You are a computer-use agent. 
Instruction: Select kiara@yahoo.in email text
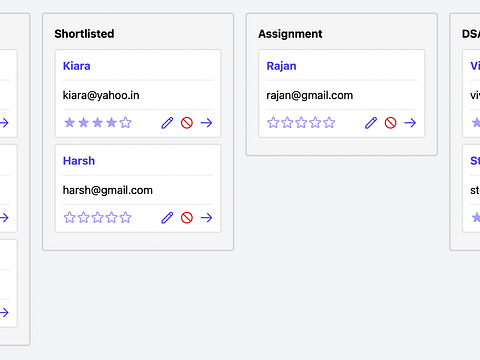(x=101, y=95)
